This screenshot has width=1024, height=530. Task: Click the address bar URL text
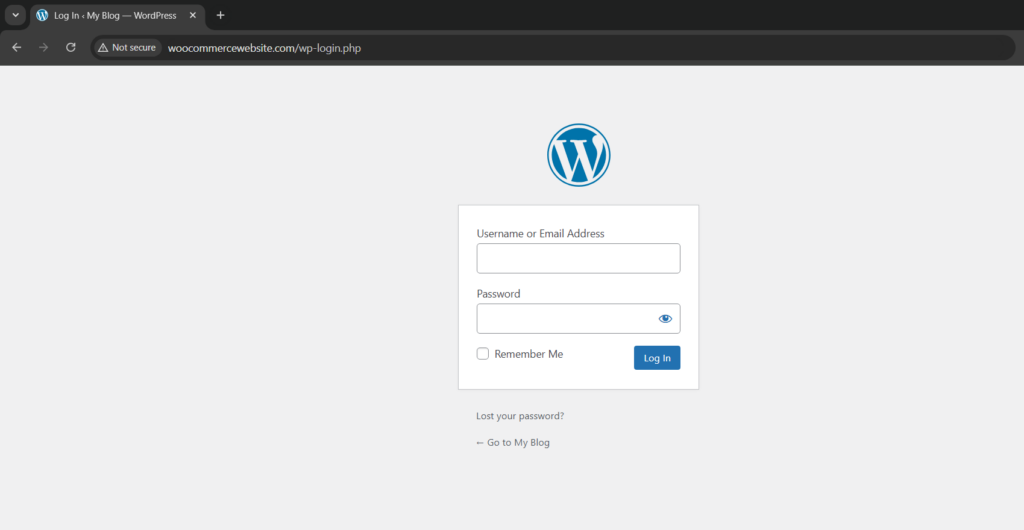pyautogui.click(x=264, y=48)
